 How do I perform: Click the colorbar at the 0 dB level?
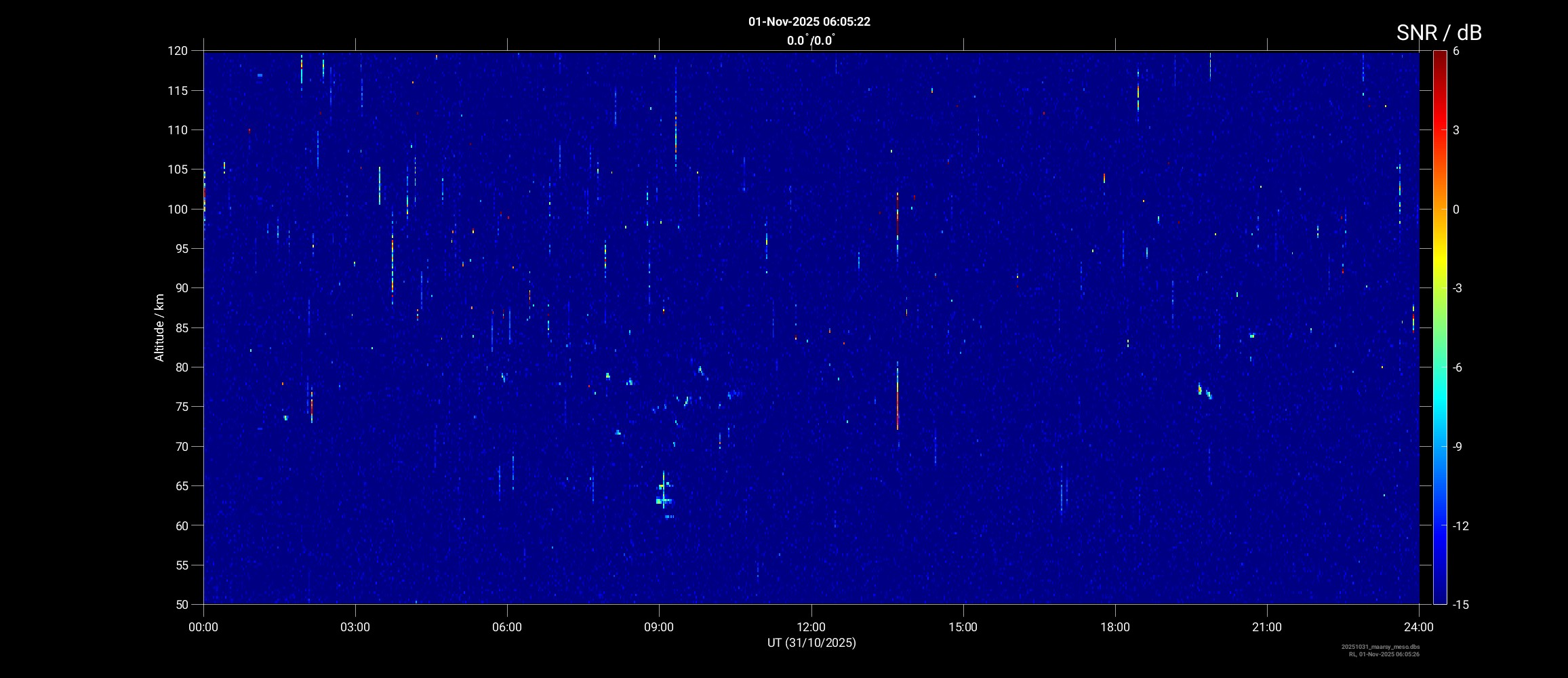tap(1439, 209)
